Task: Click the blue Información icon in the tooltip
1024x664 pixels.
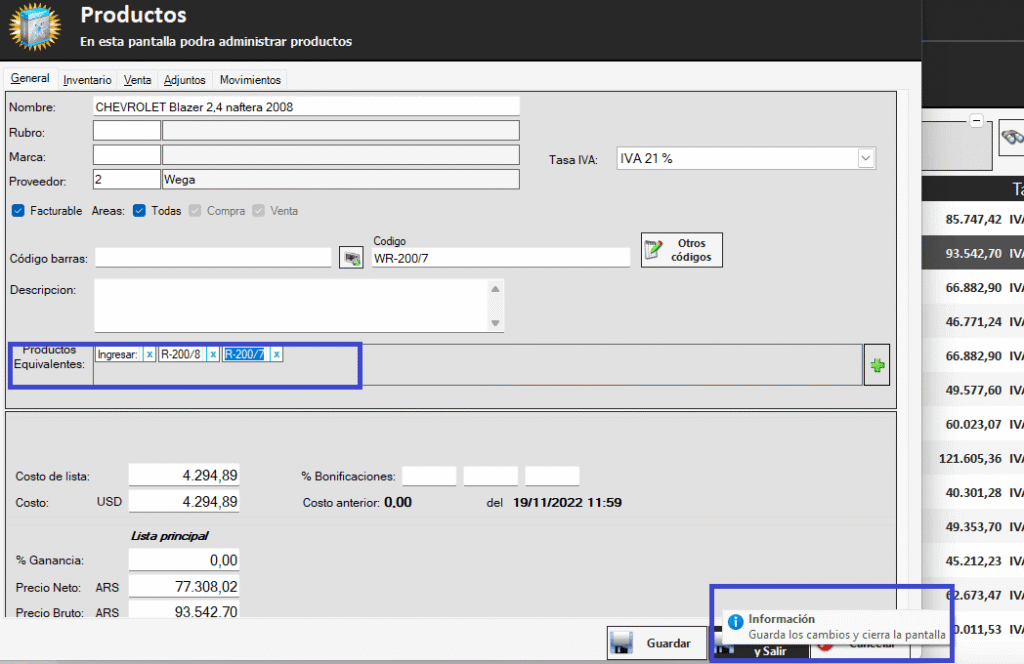Action: [735, 622]
